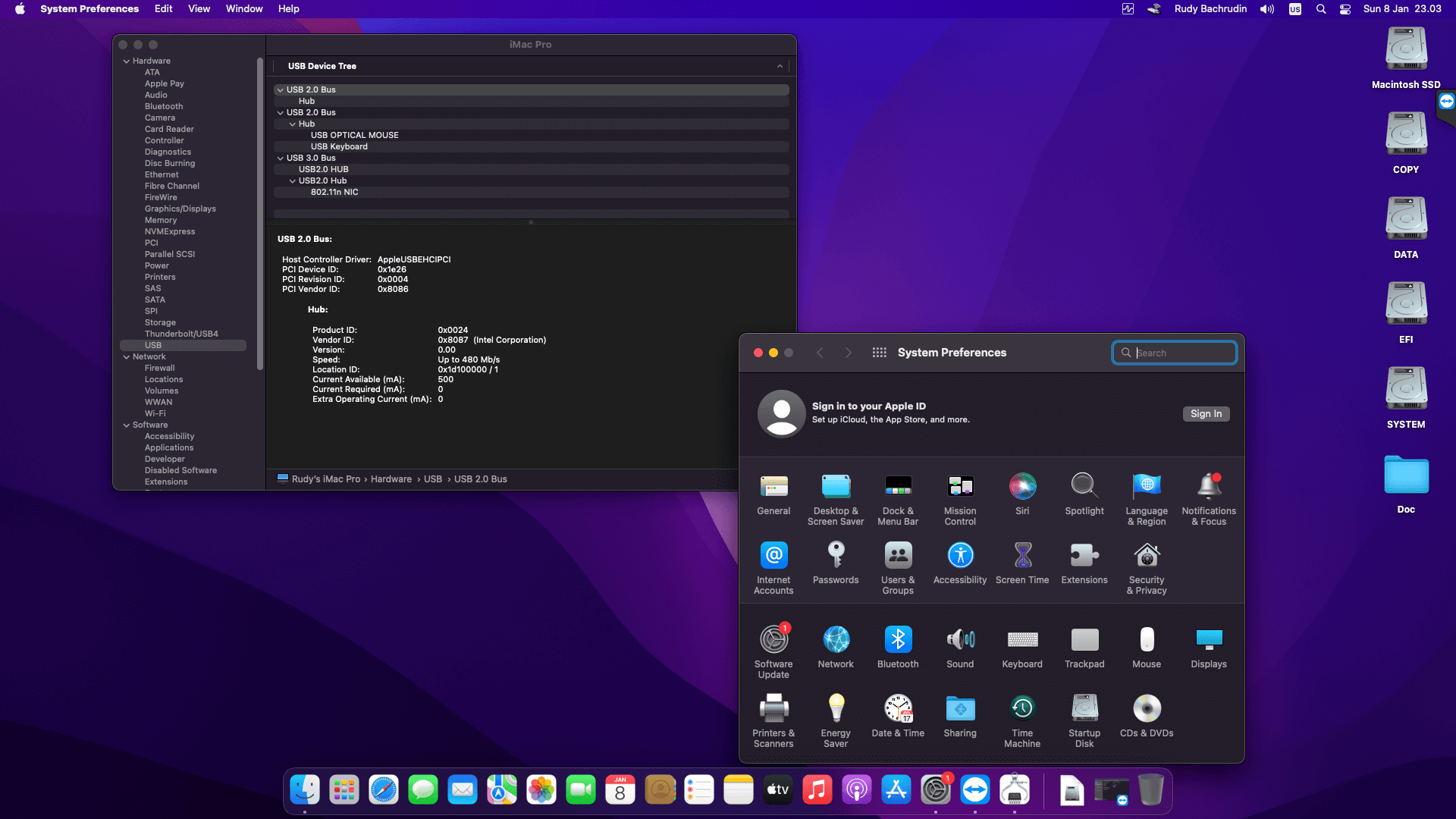The width and height of the screenshot is (1456, 819).
Task: Collapse the Network section in sidebar
Action: (x=127, y=357)
